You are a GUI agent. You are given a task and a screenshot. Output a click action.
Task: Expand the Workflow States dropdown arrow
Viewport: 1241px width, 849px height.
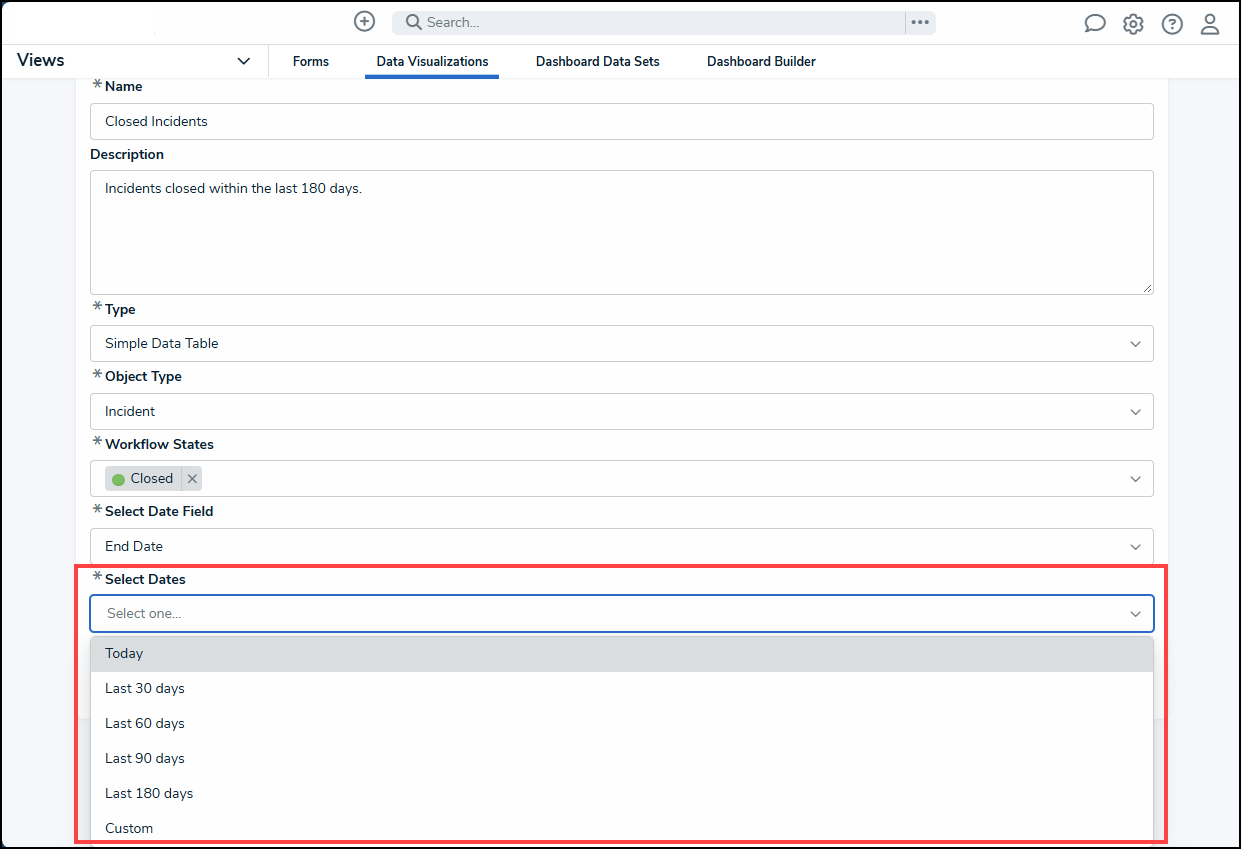pyautogui.click(x=1135, y=479)
